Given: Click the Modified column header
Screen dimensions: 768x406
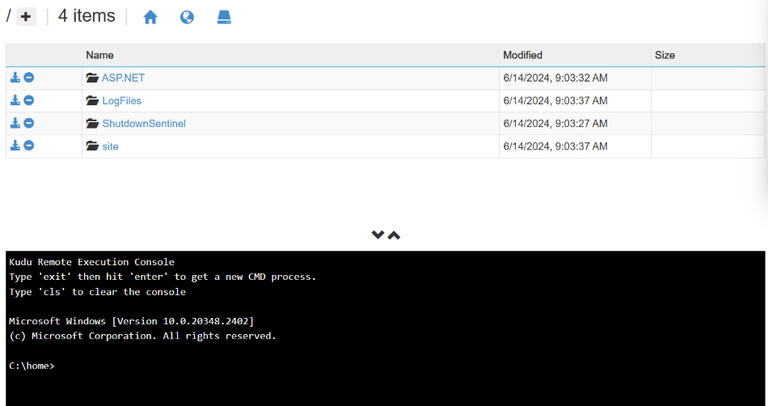Looking at the screenshot, I should (x=522, y=55).
